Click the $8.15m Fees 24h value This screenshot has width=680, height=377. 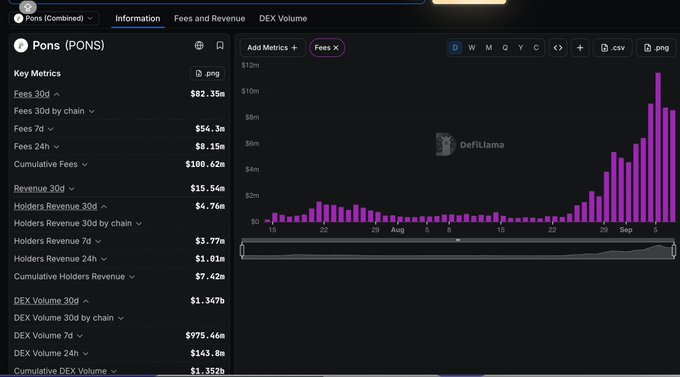point(210,147)
